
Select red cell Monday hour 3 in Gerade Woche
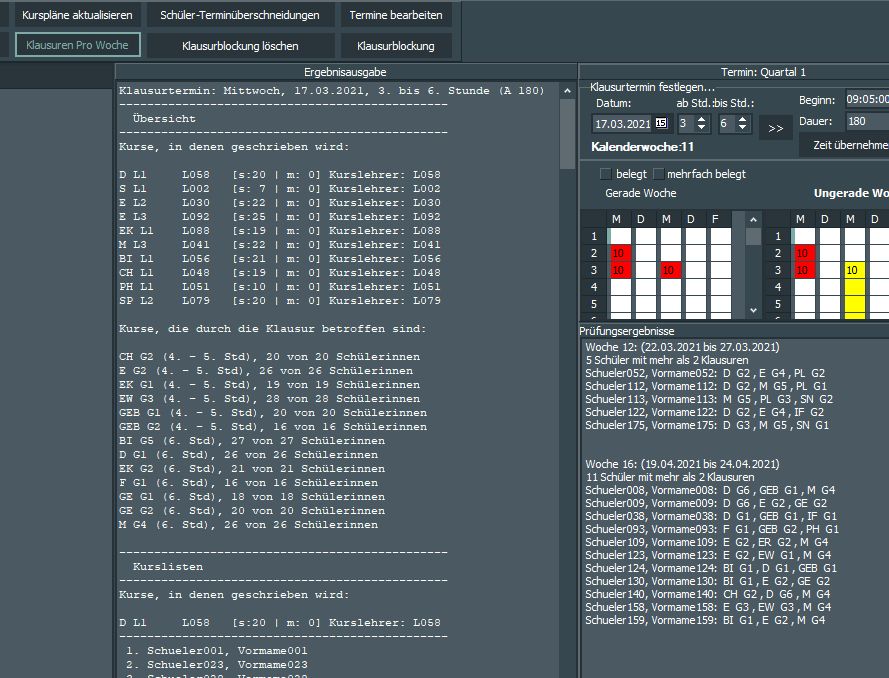click(x=620, y=270)
